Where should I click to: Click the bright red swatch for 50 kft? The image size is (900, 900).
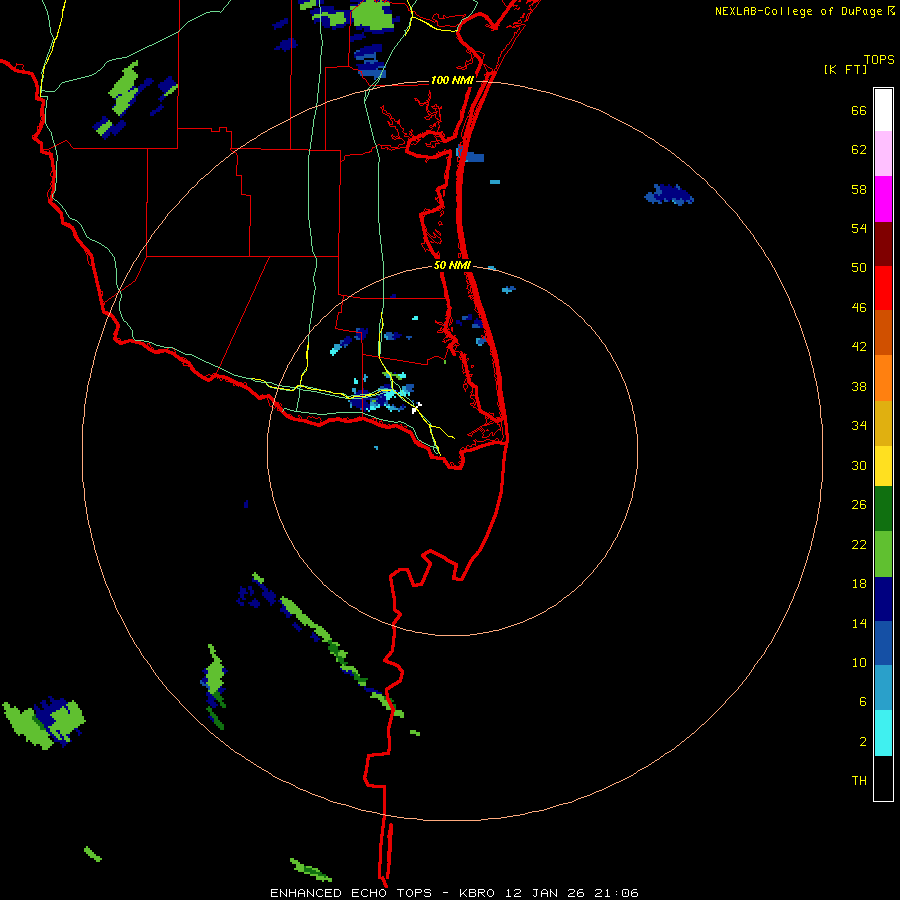(883, 288)
